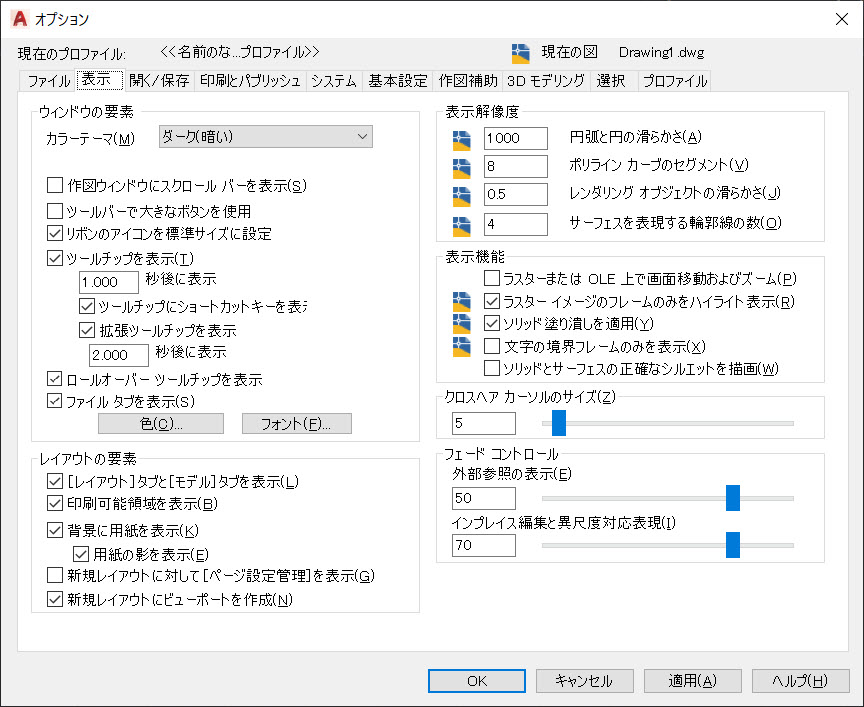Click the サーフェス輪郭線の数 field showing 4

[x=516, y=224]
